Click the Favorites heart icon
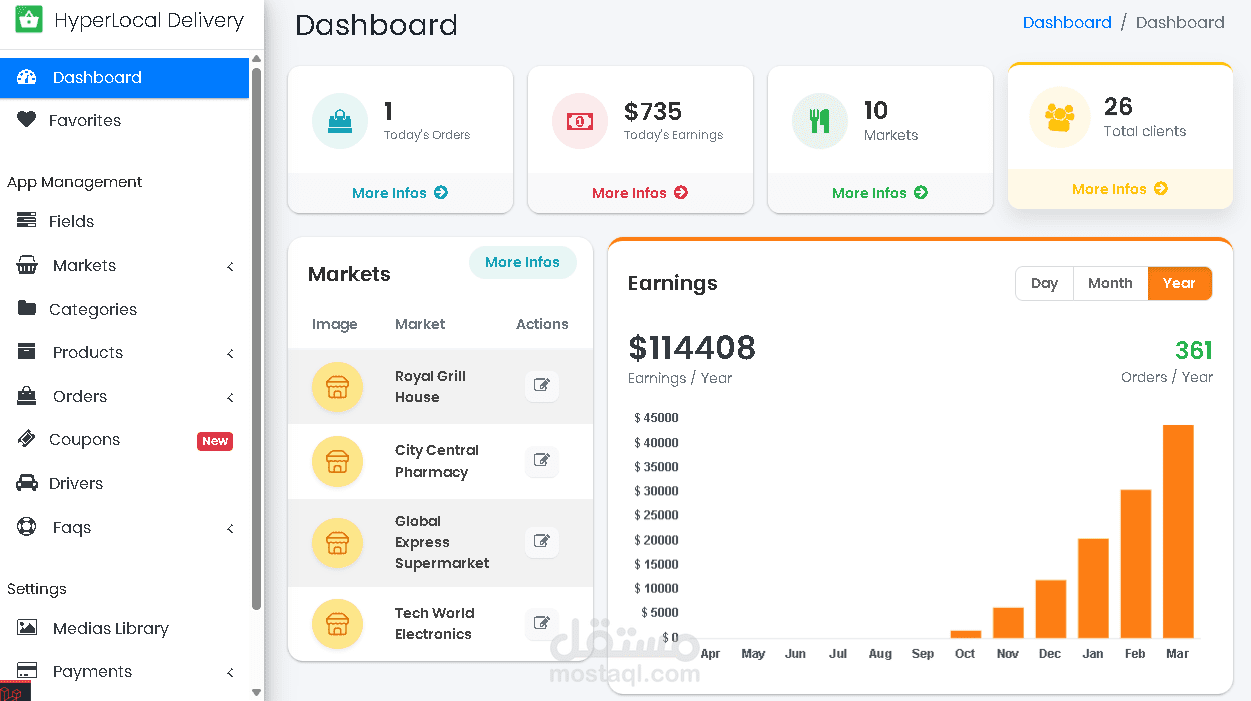1251x701 pixels. [27, 120]
